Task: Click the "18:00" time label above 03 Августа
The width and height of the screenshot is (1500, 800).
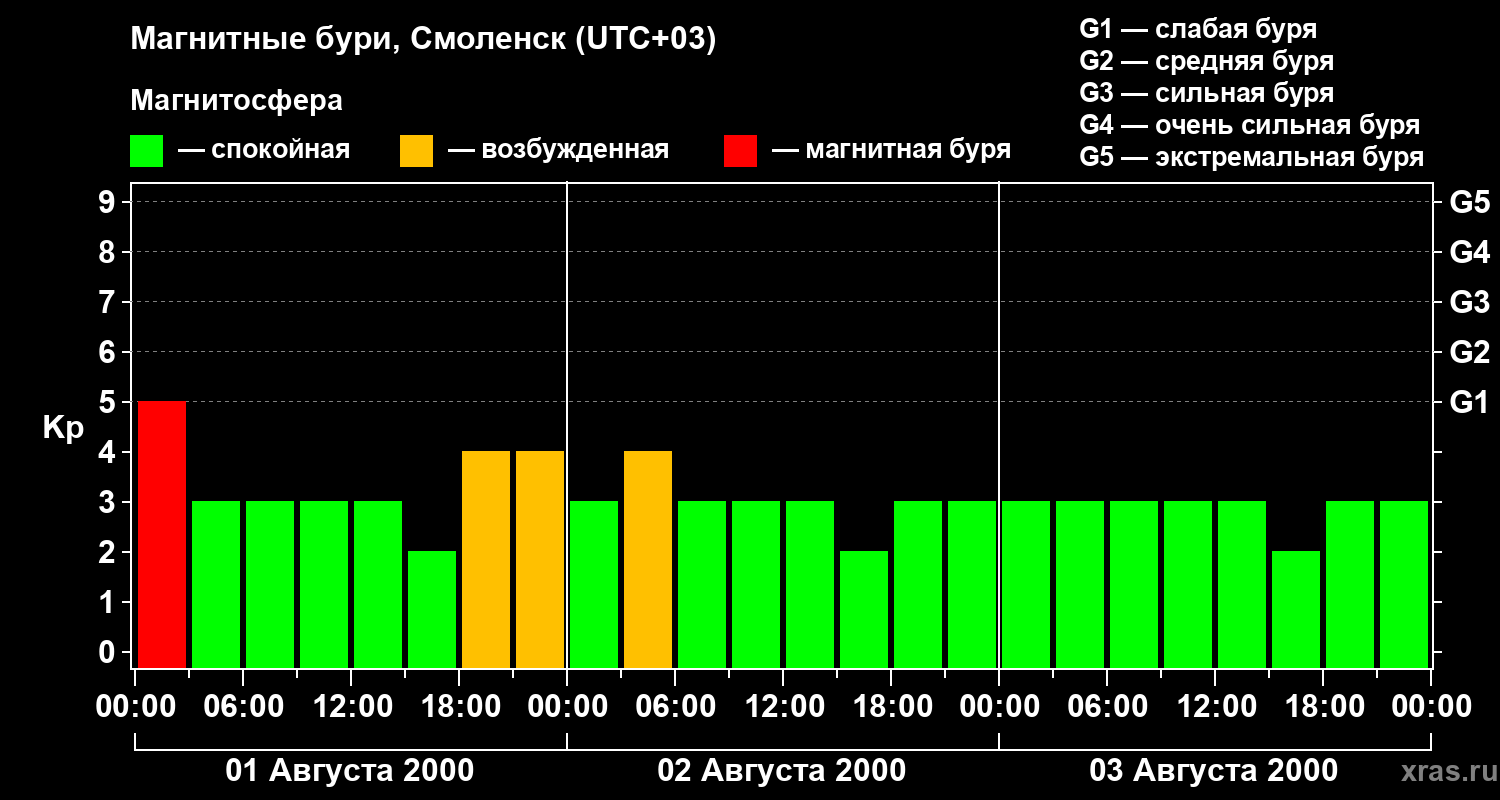Action: [1323, 707]
